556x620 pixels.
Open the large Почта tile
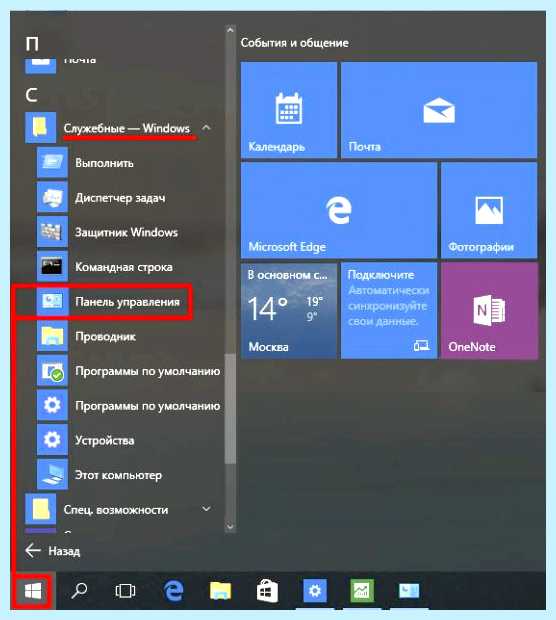(x=439, y=110)
